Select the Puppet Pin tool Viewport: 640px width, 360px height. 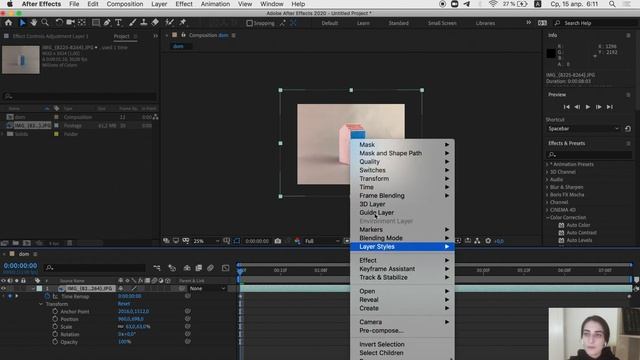(x=182, y=23)
